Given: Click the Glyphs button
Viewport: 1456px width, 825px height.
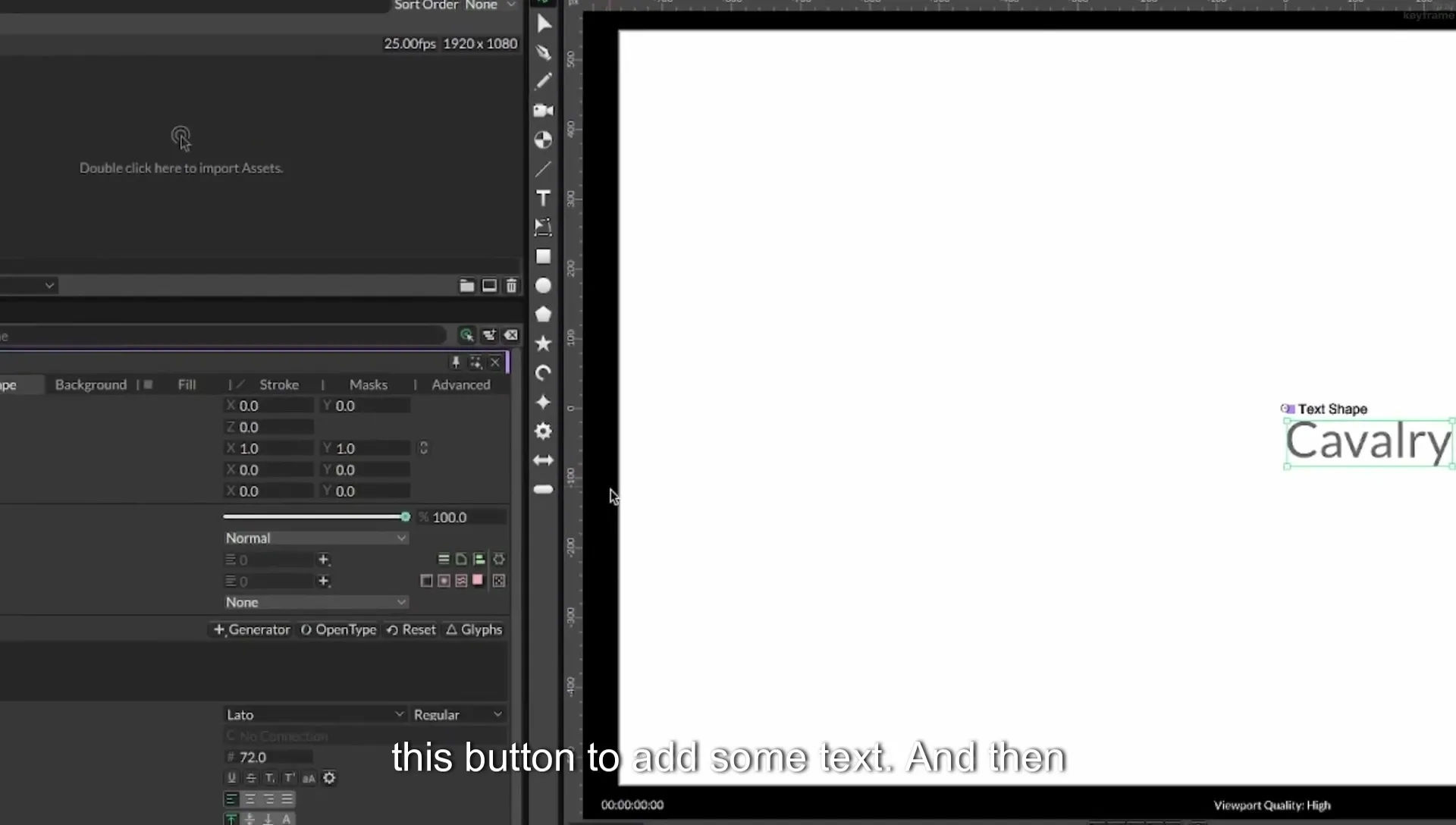Looking at the screenshot, I should click(x=474, y=630).
